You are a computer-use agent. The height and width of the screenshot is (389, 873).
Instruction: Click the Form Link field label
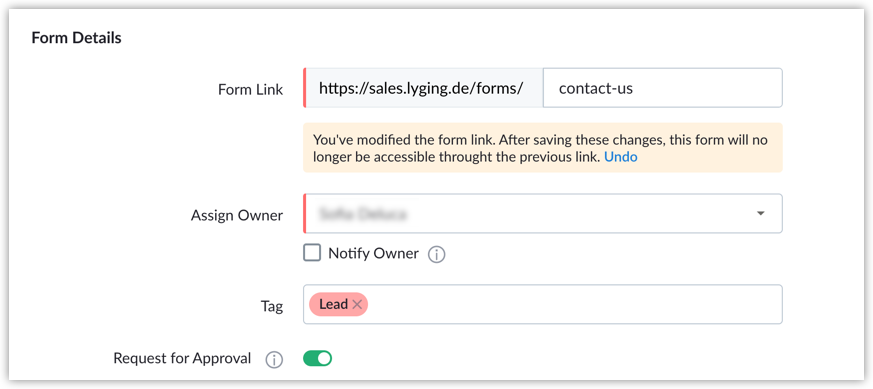251,89
